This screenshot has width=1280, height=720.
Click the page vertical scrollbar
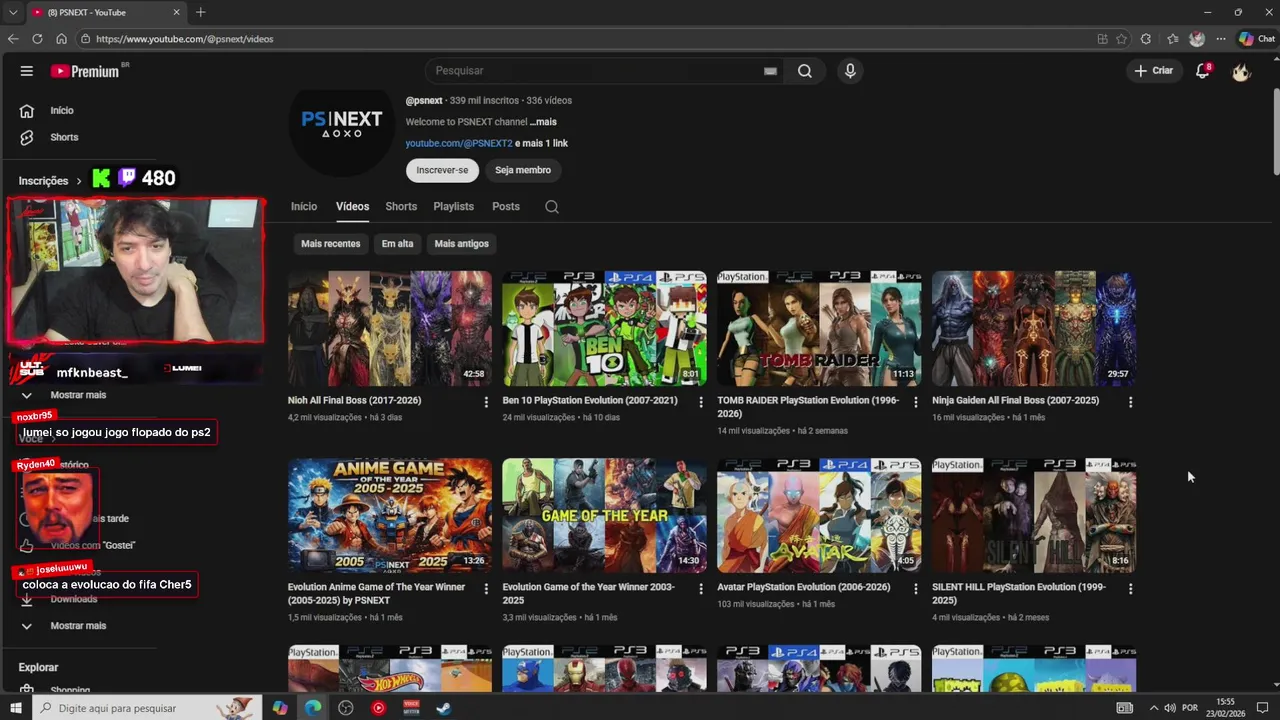(x=1275, y=130)
